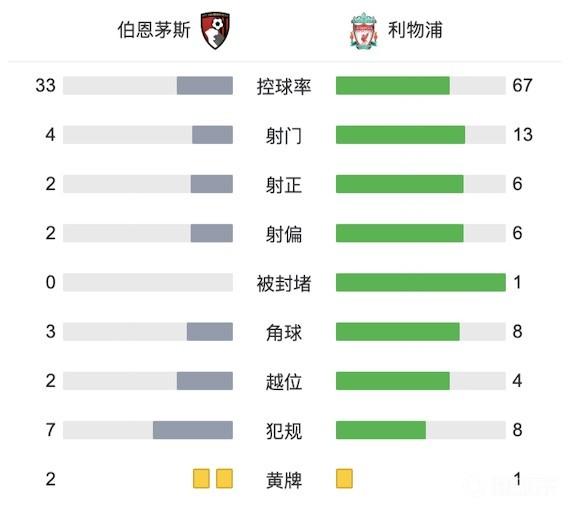The width and height of the screenshot is (568, 508).
Task: Click the 射正 stat label
Action: pyautogui.click(x=284, y=185)
